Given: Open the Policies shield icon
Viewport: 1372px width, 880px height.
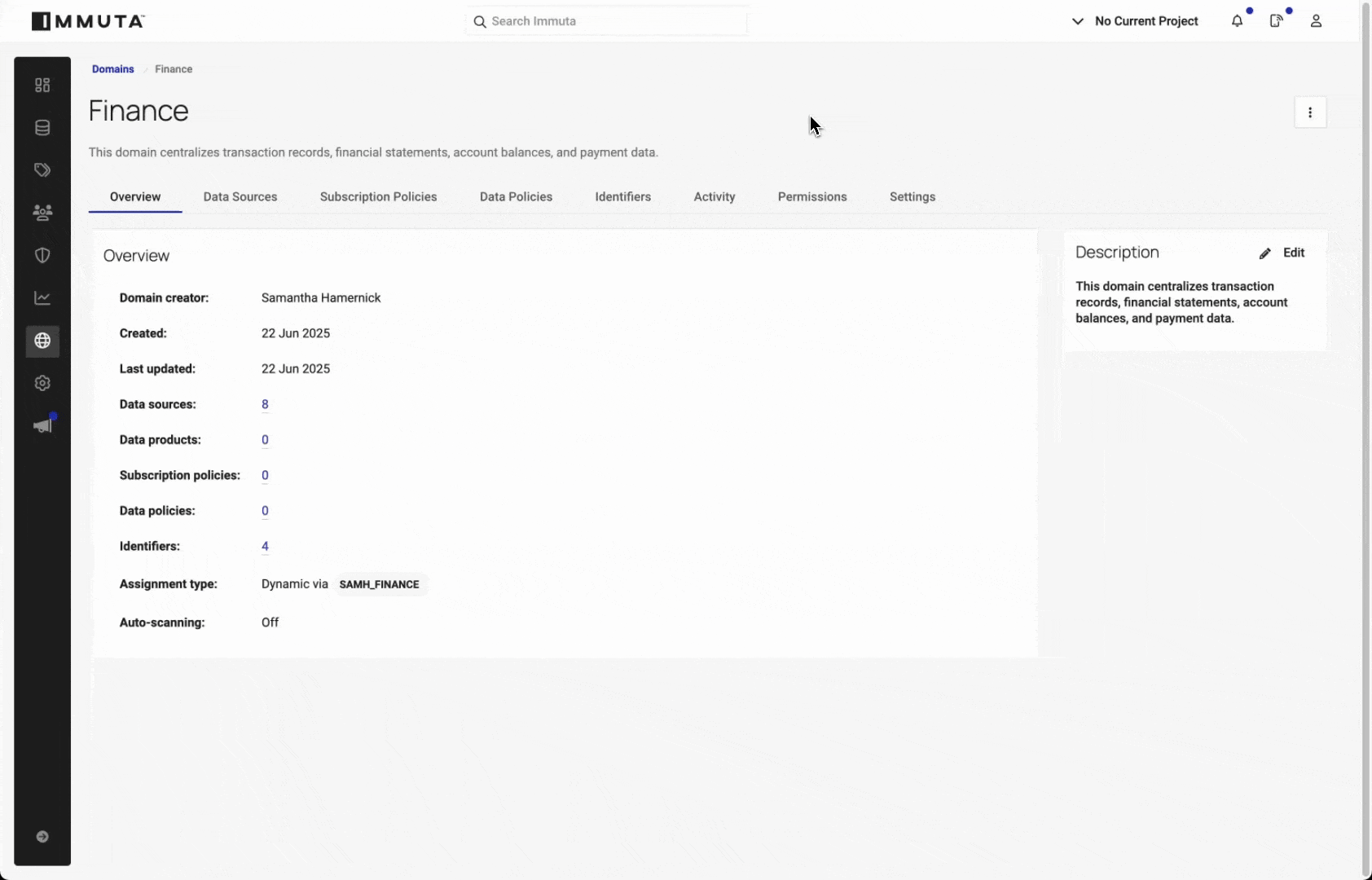Looking at the screenshot, I should pyautogui.click(x=42, y=255).
